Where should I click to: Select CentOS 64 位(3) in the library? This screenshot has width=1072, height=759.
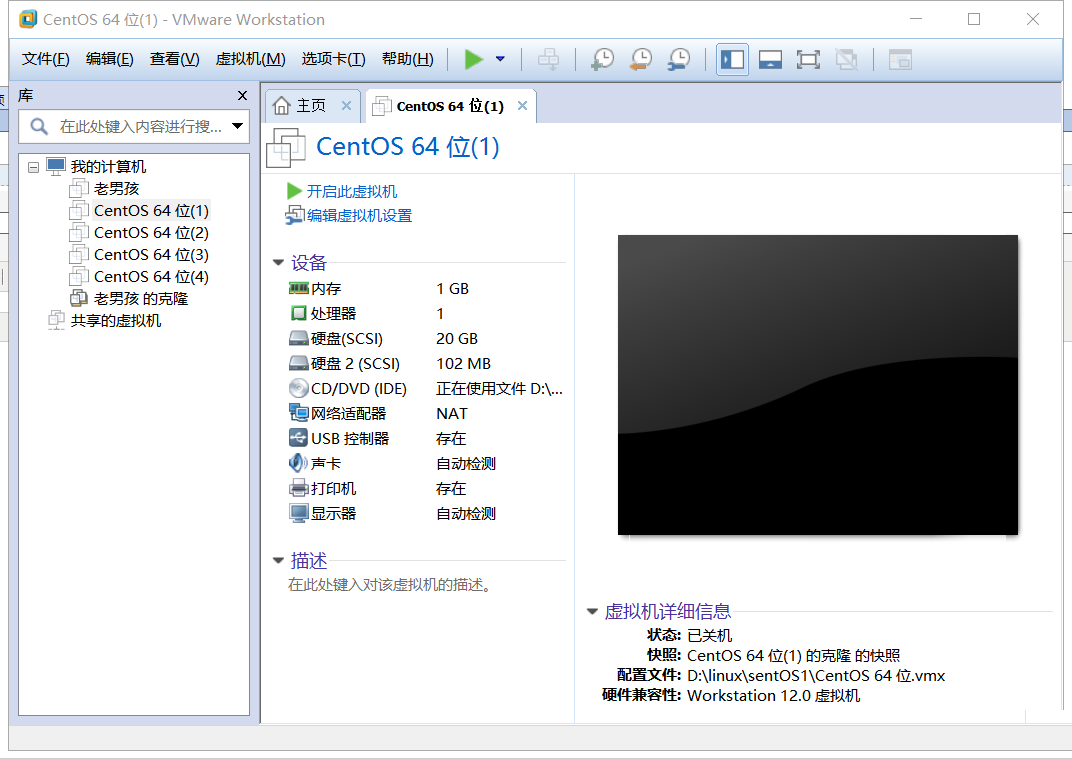(151, 255)
